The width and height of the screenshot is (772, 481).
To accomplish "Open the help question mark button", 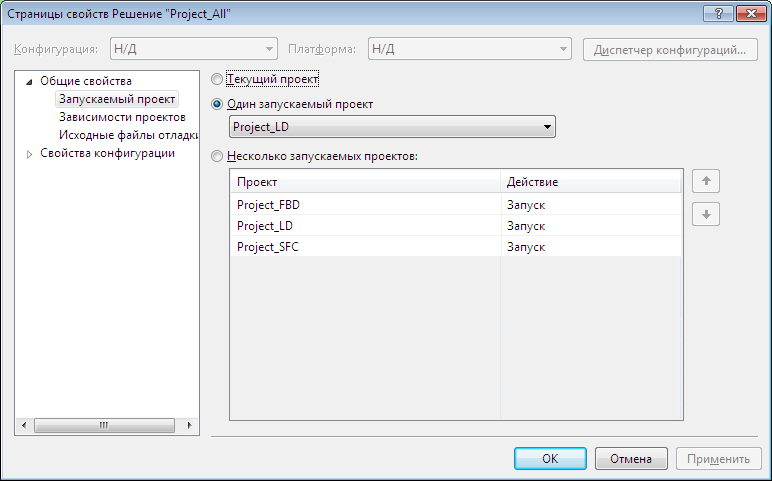I will point(718,13).
